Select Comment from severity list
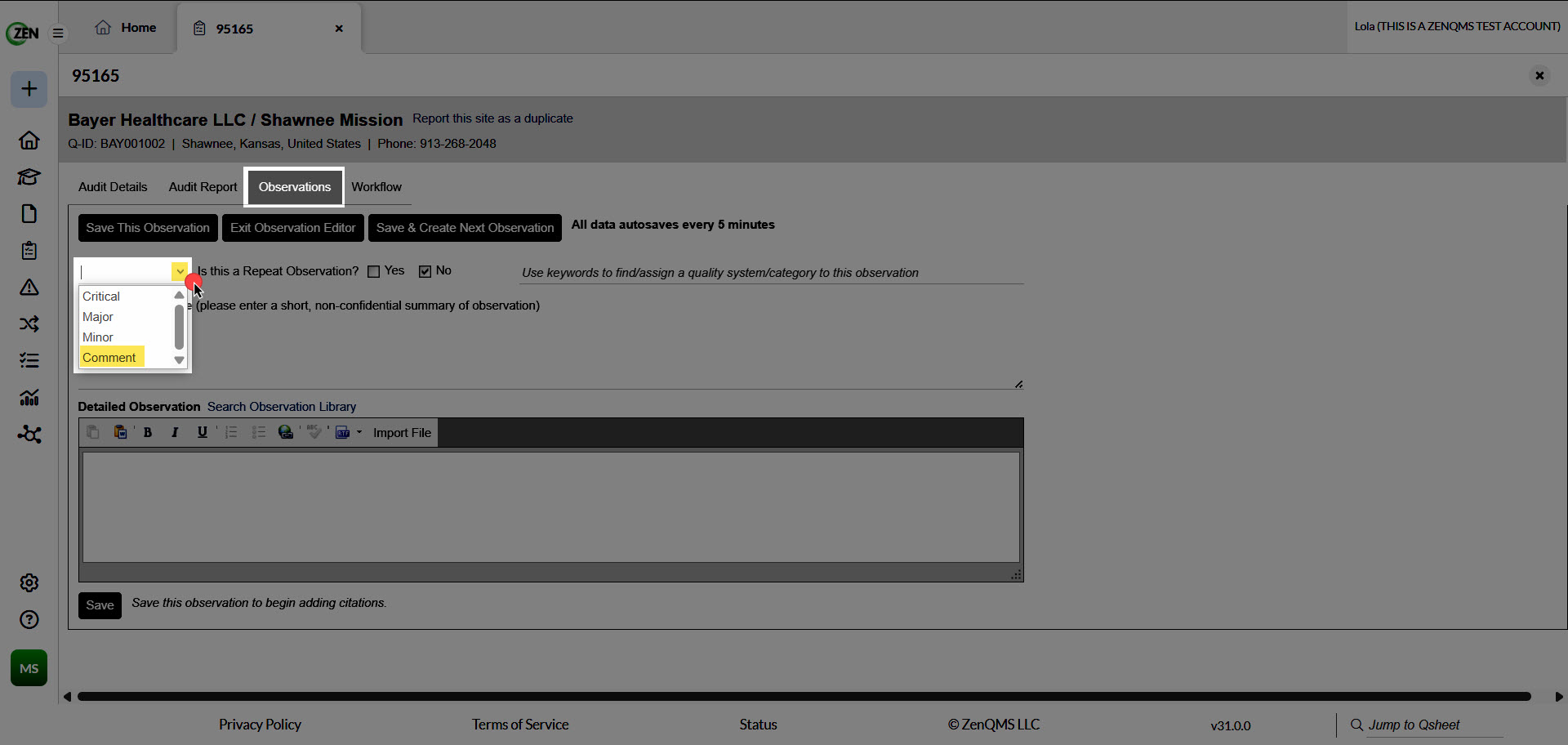1568x745 pixels. [x=112, y=357]
